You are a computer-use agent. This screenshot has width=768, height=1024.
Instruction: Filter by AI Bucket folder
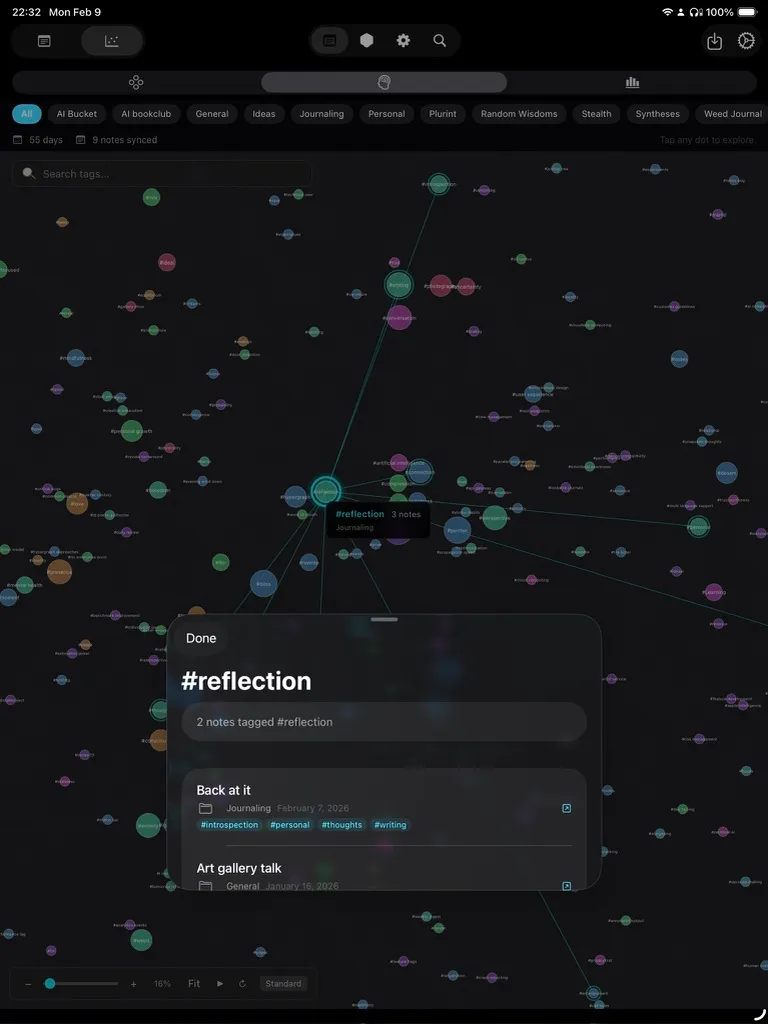[x=76, y=114]
